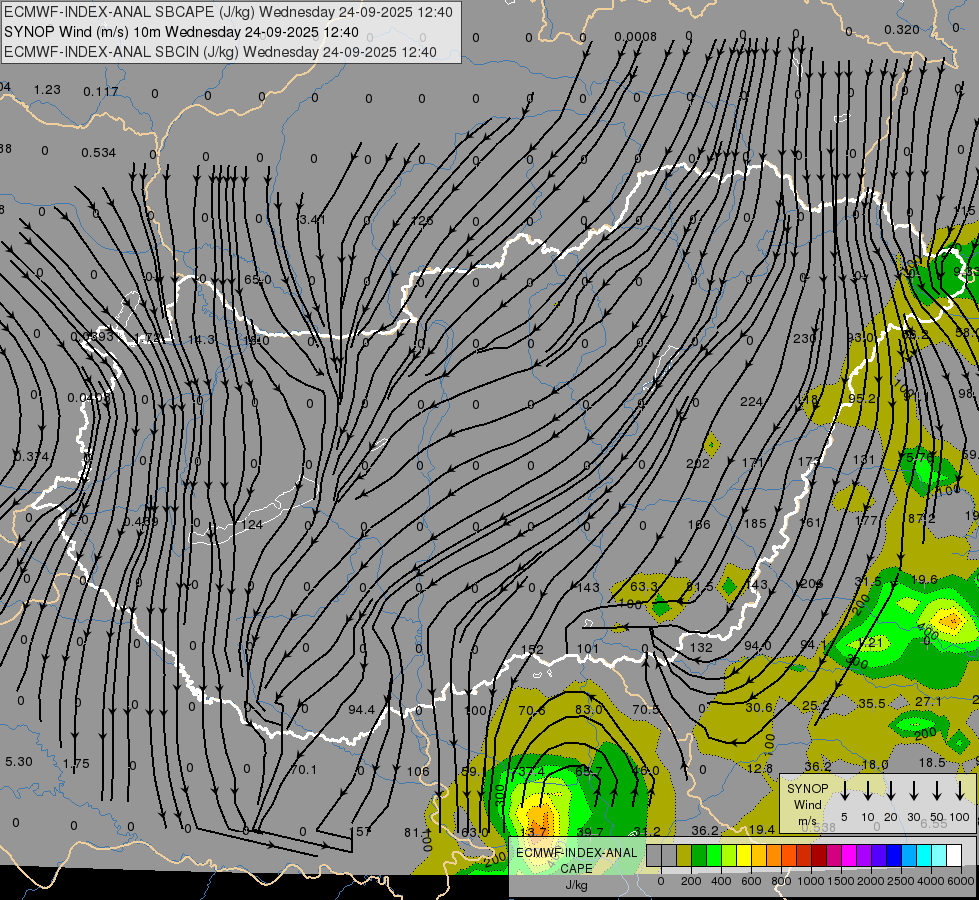Click the J/kg unit label under CAPE
This screenshot has height=900, width=979.
click(x=576, y=885)
